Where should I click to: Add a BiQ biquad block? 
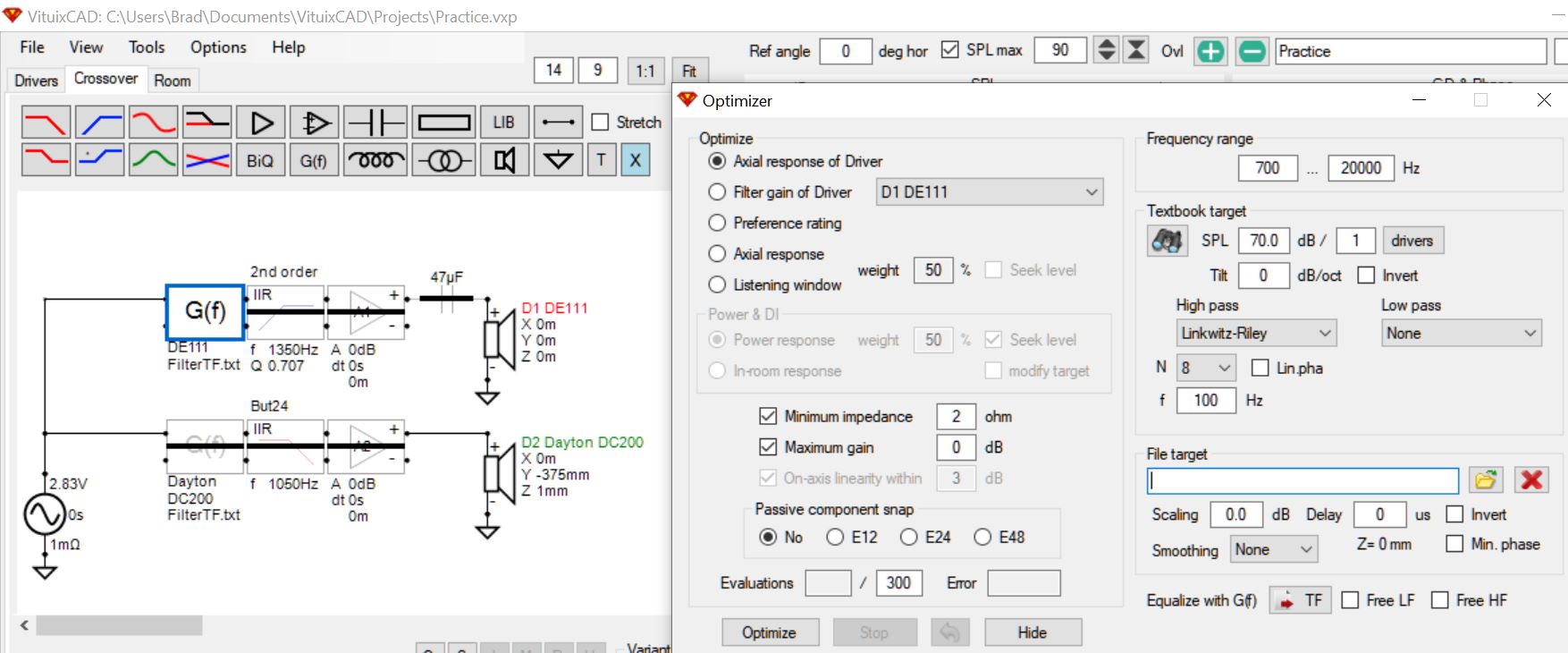[260, 160]
